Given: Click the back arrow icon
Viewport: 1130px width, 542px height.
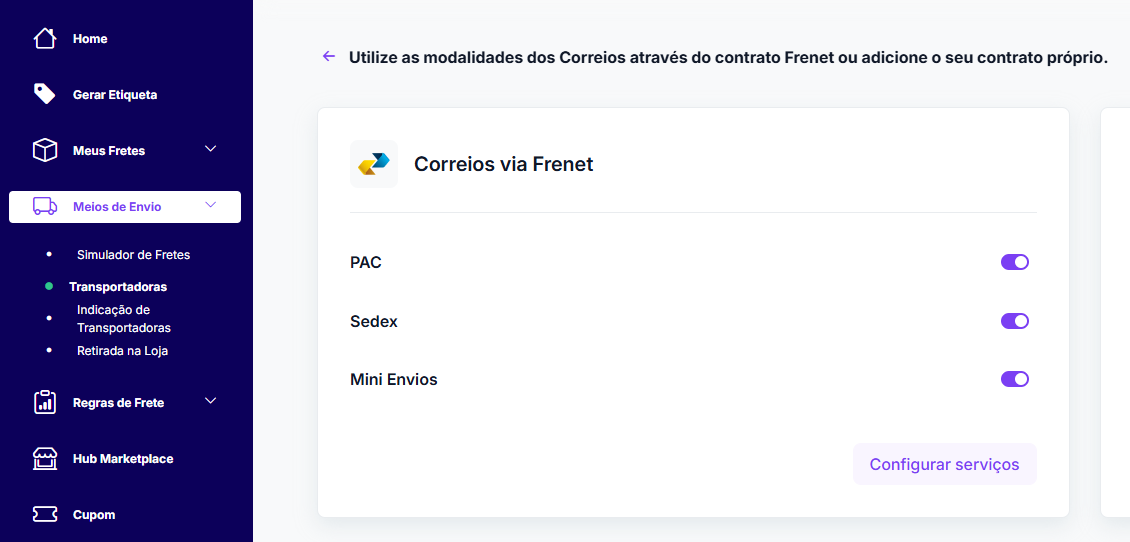Looking at the screenshot, I should coord(329,56).
